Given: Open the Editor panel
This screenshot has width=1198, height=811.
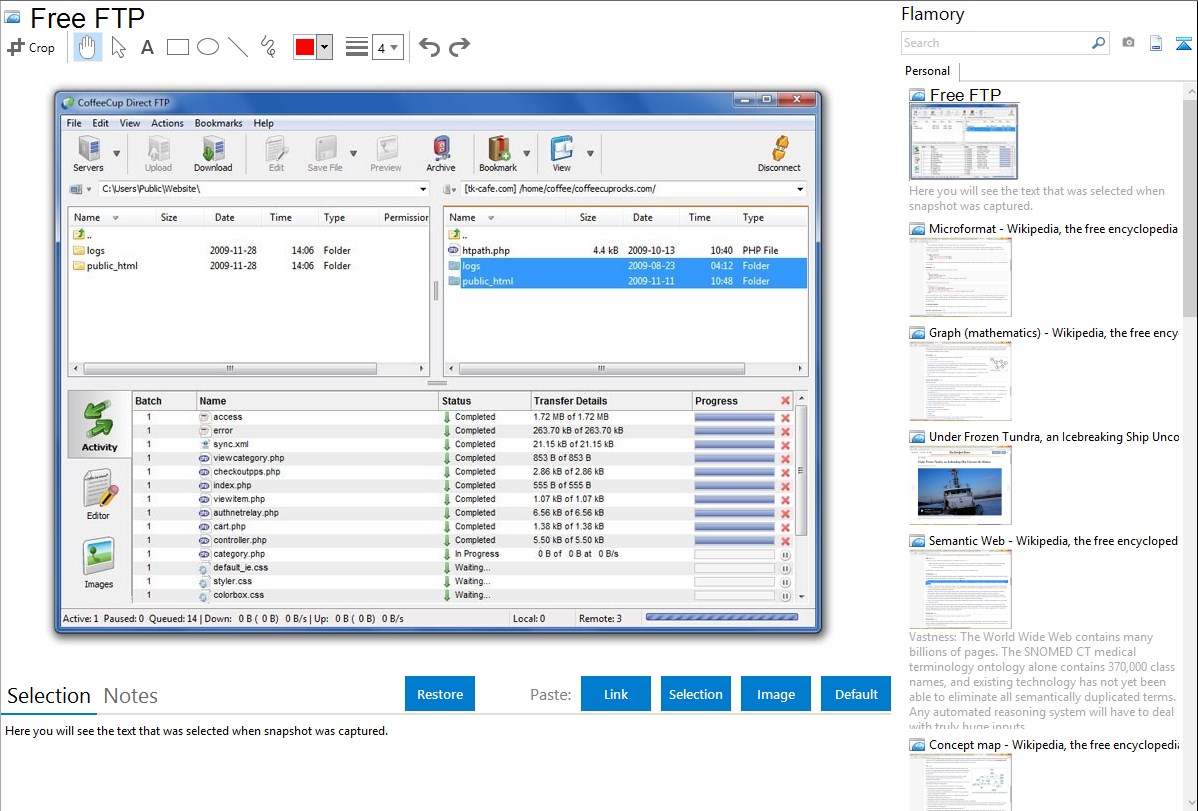Looking at the screenshot, I should 99,494.
